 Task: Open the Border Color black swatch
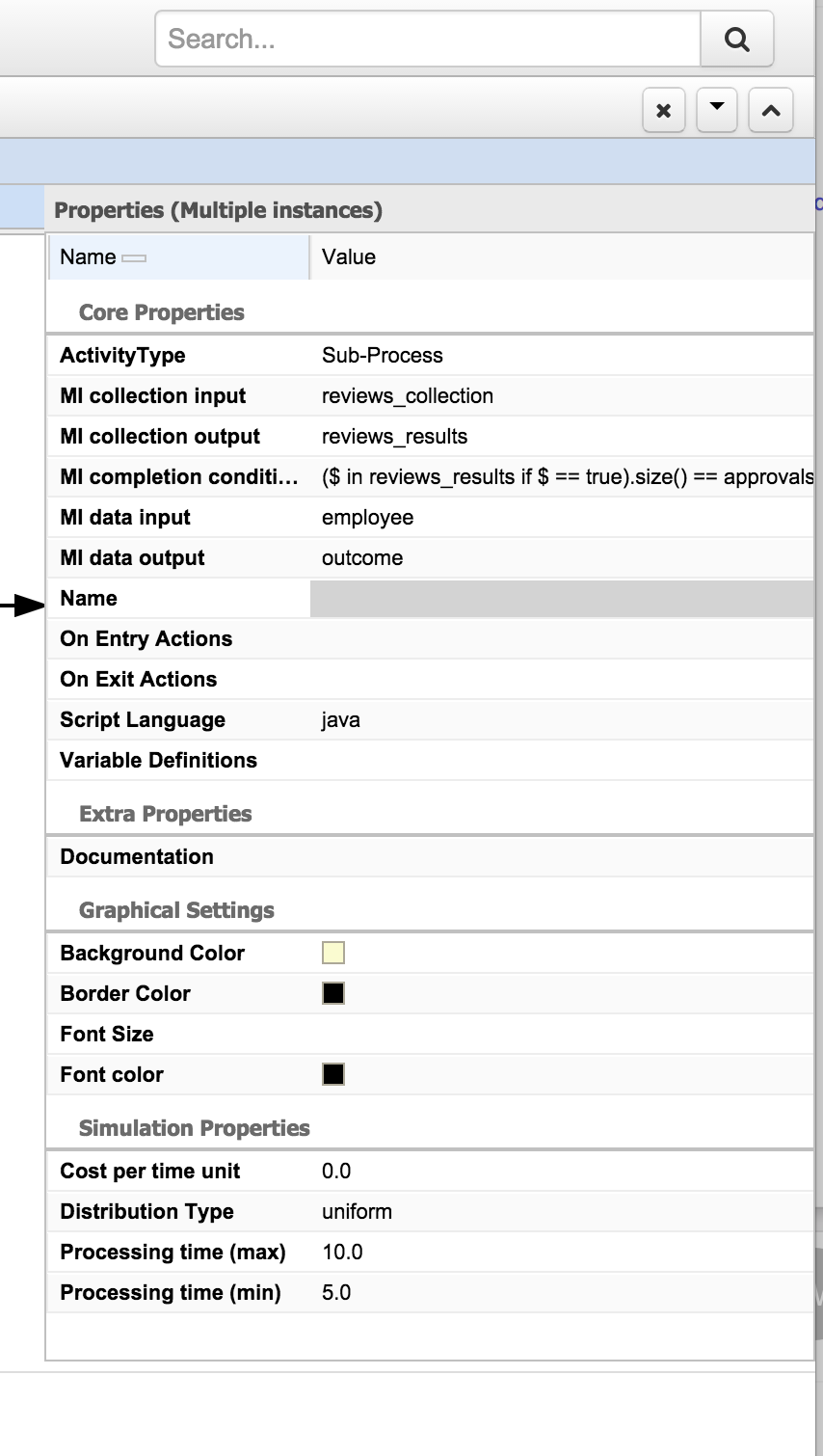coord(333,993)
